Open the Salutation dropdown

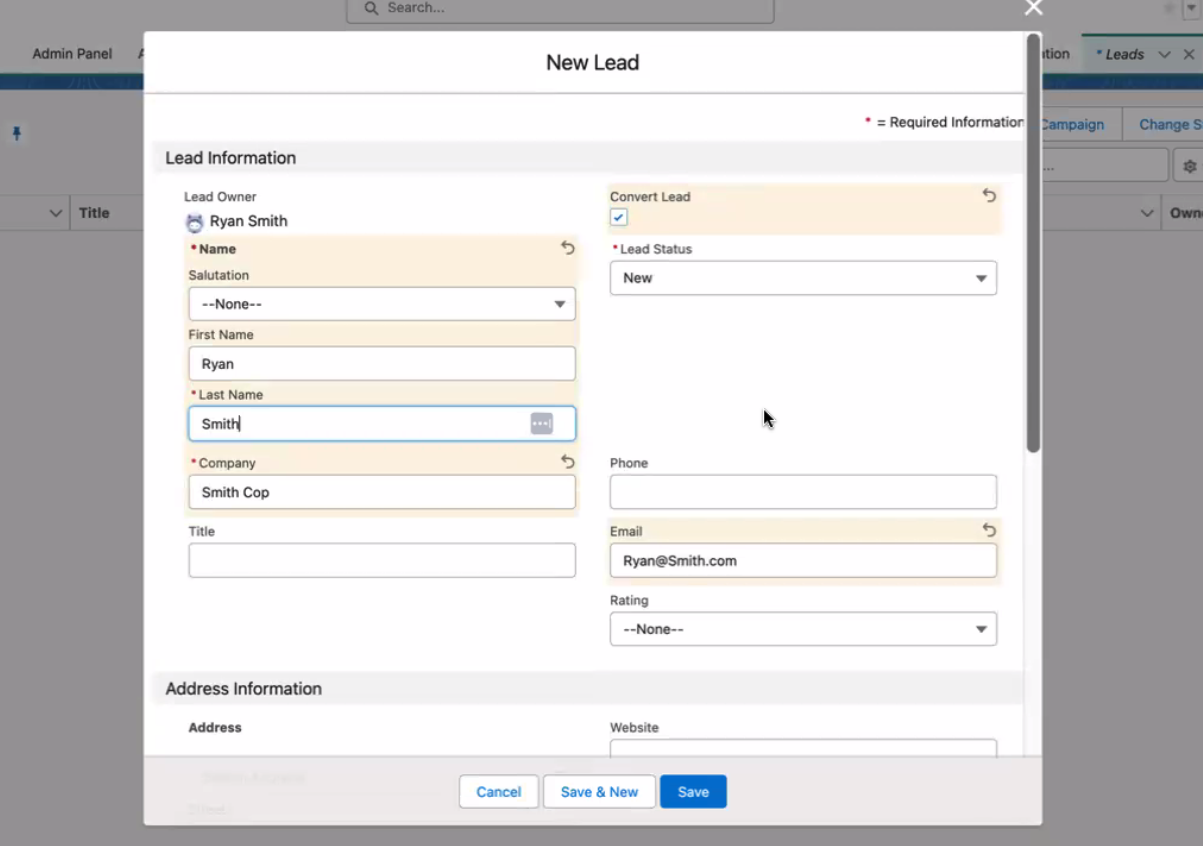381,304
